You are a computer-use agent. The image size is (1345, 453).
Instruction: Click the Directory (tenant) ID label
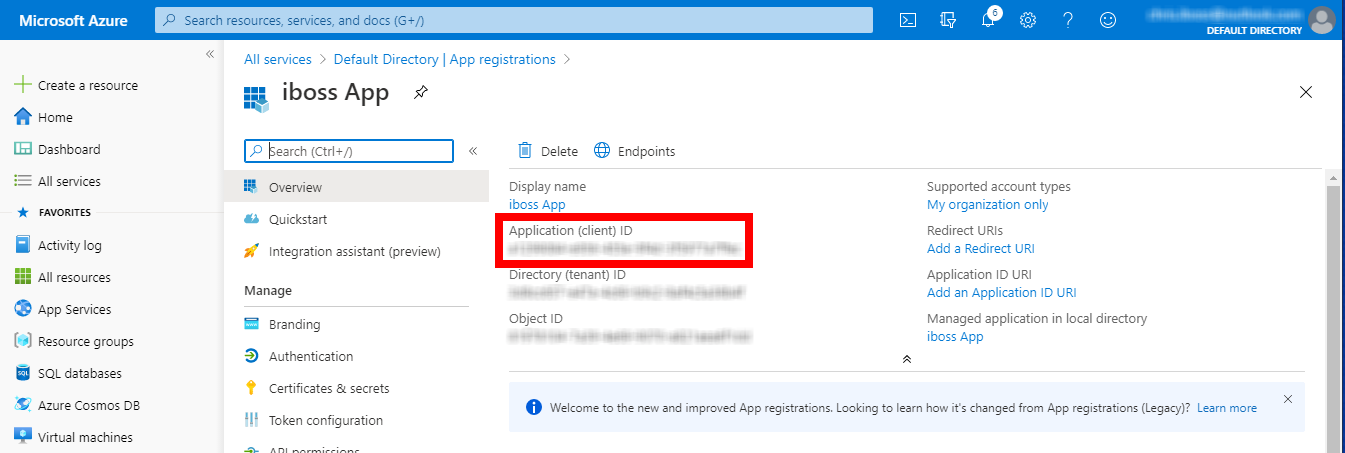[x=567, y=274]
